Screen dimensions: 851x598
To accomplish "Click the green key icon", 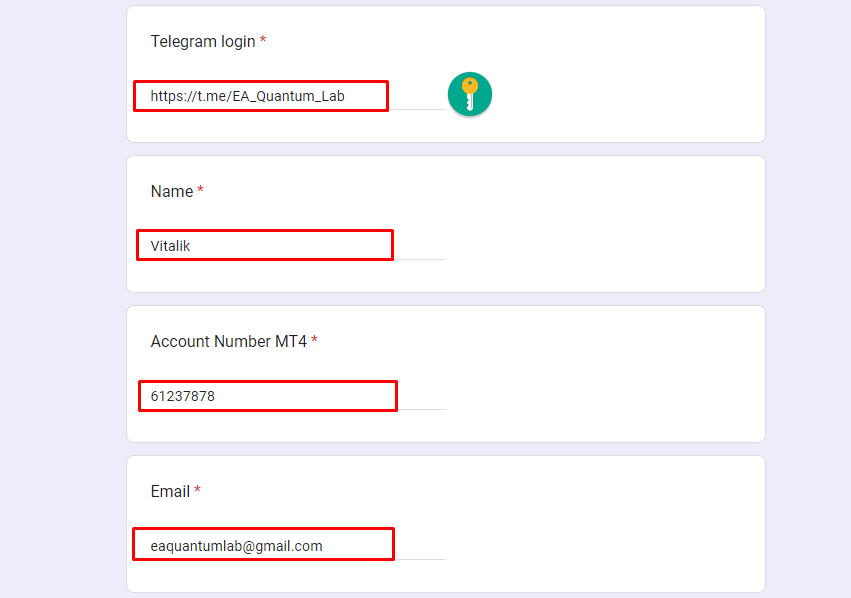I will click(x=469, y=95).
